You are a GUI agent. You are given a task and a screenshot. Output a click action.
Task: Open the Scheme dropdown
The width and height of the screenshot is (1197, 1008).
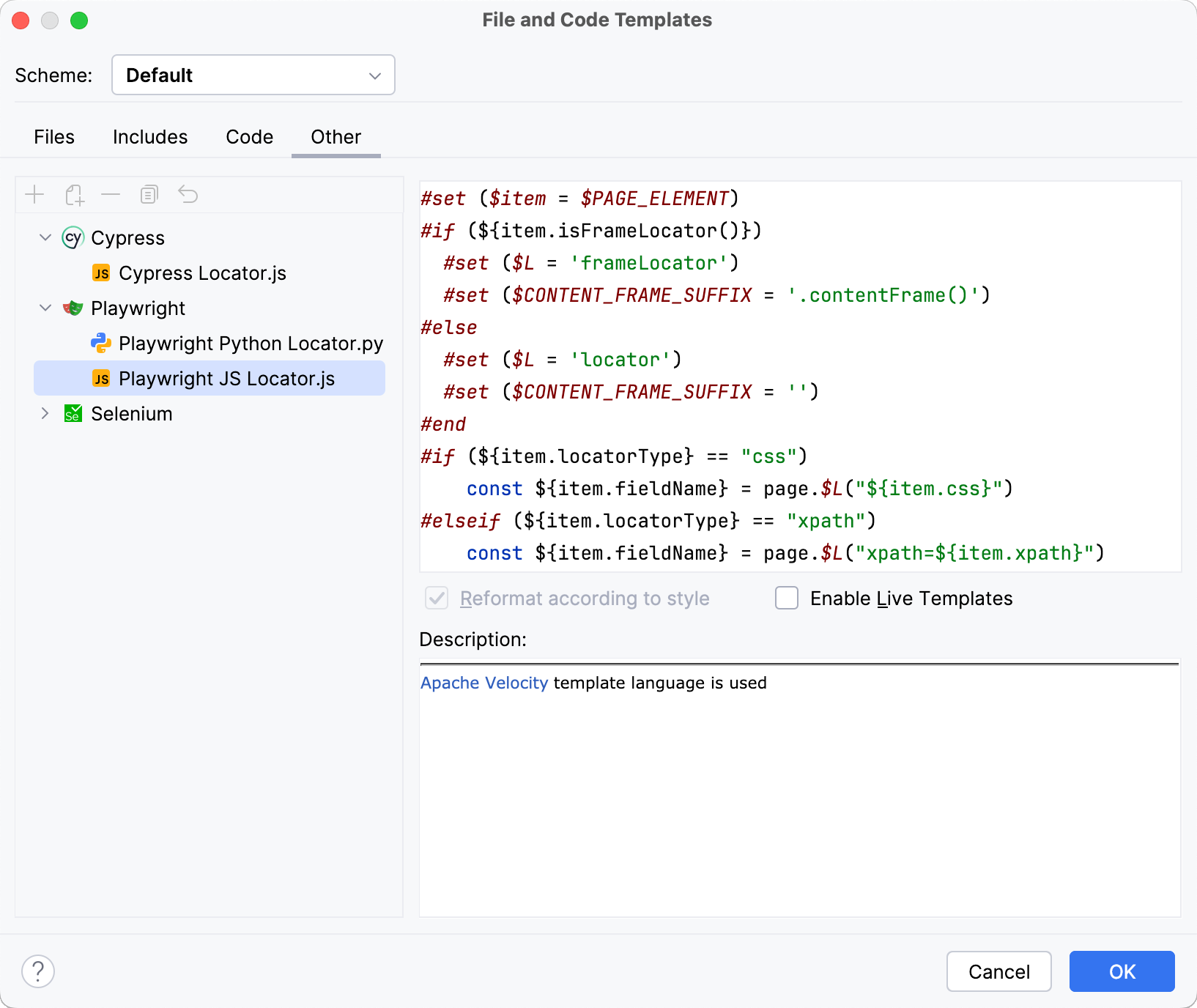pos(253,75)
